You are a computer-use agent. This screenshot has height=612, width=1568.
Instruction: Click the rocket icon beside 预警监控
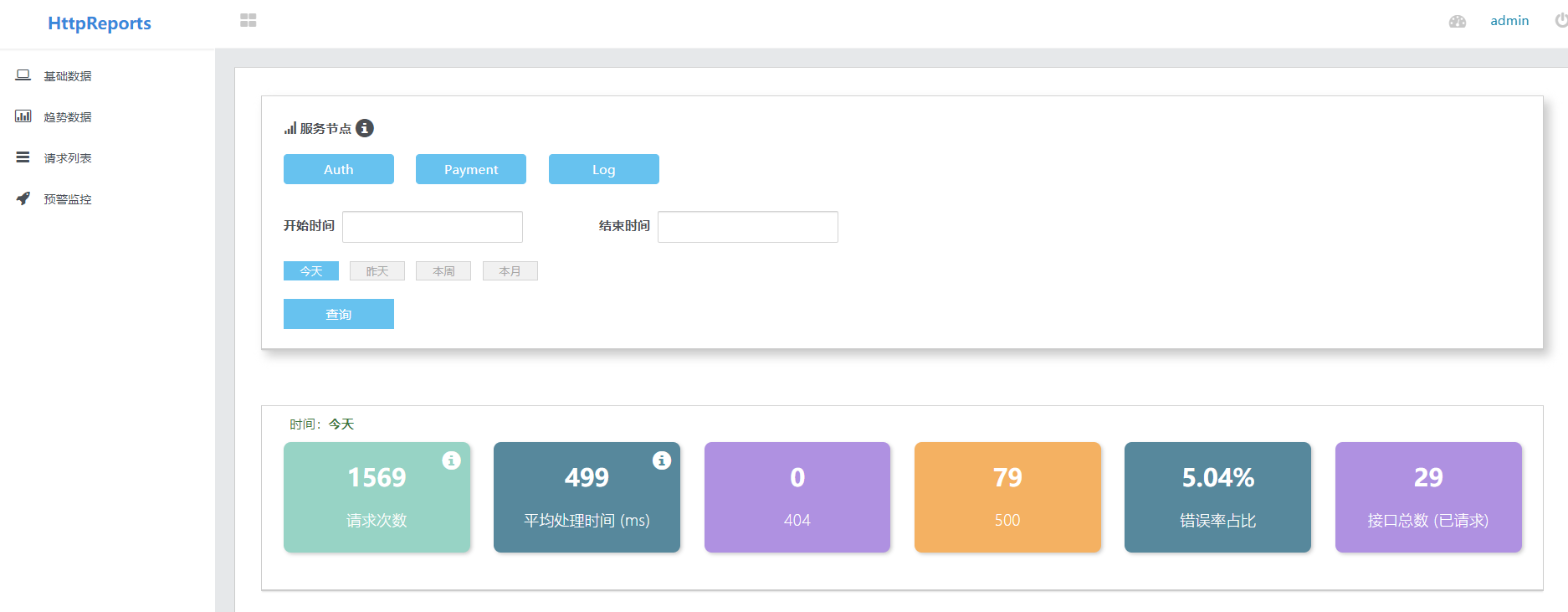(23, 198)
